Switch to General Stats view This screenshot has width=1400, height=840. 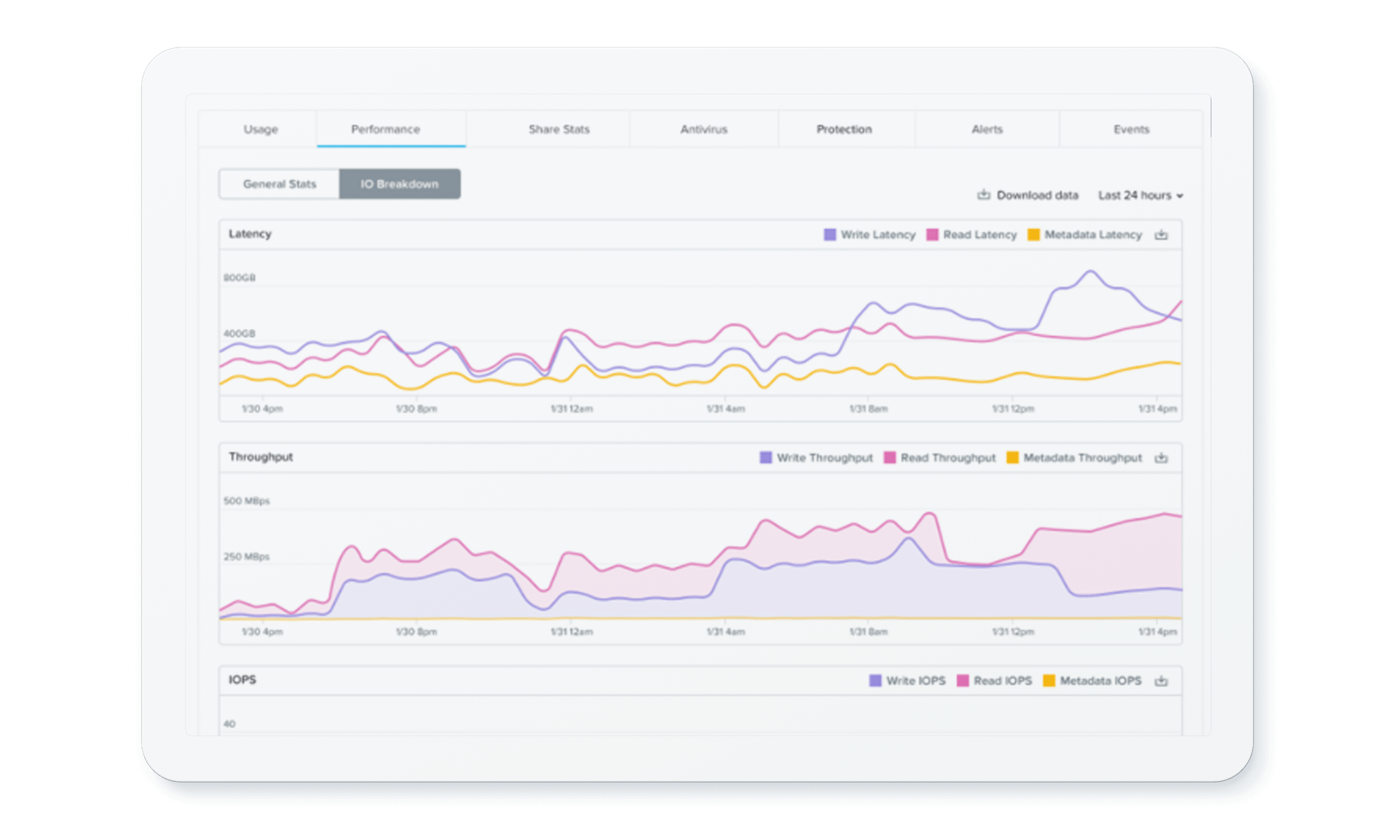(279, 184)
